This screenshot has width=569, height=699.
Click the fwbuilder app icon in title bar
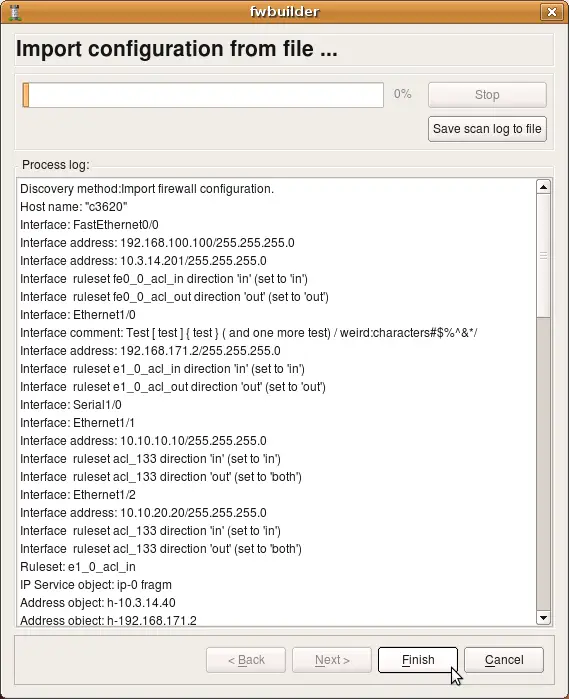[x=15, y=12]
